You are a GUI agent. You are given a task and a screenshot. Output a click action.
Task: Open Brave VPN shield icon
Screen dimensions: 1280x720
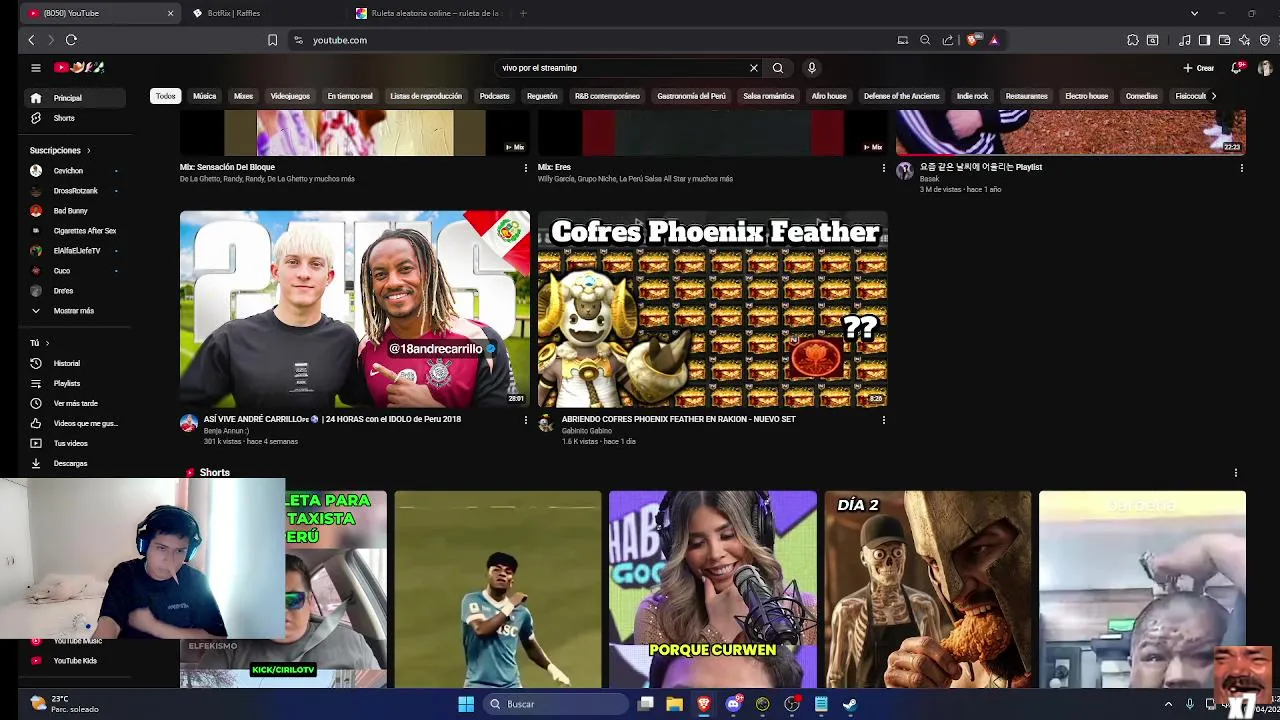point(1264,40)
